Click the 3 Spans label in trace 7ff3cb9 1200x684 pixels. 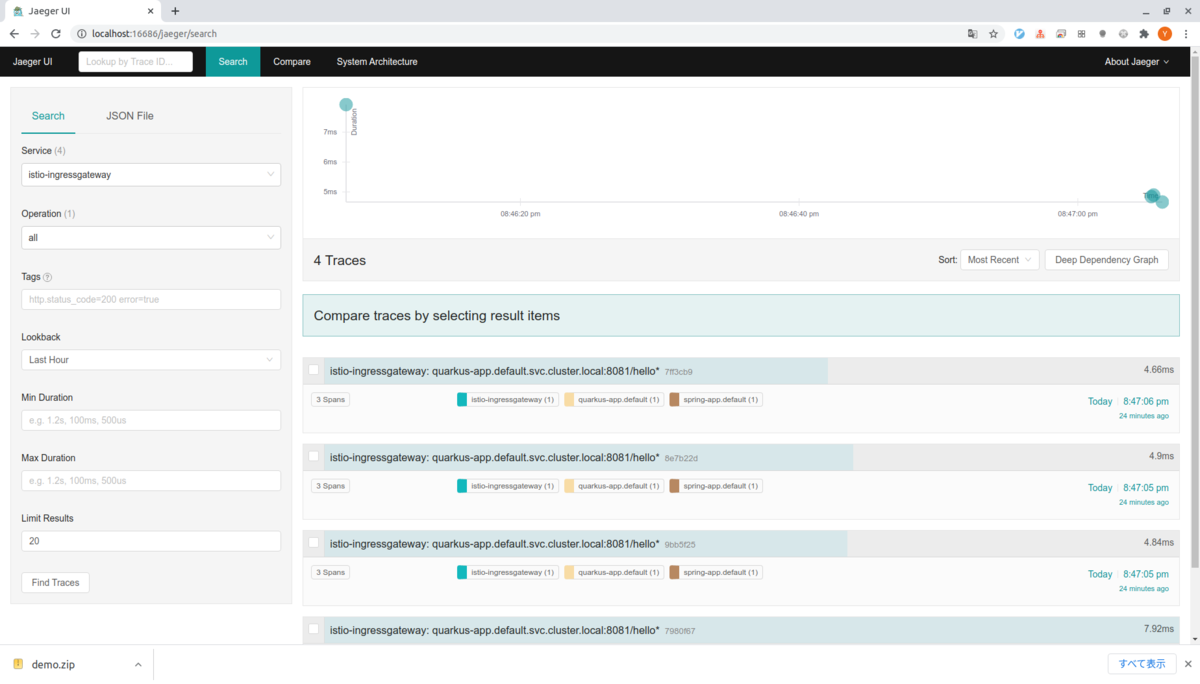[330, 400]
